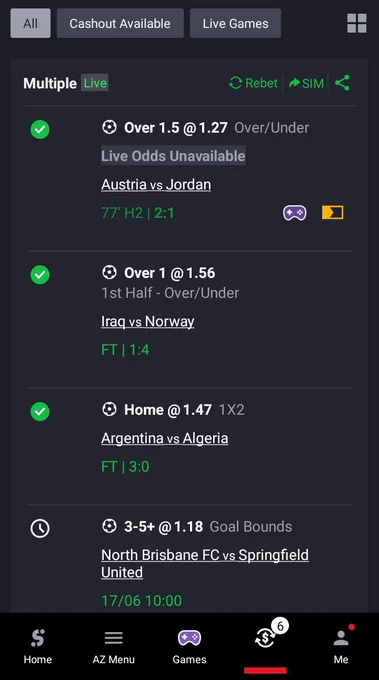This screenshot has height=680, width=379.
Task: Open the grid view layout icon
Action: tap(357, 23)
